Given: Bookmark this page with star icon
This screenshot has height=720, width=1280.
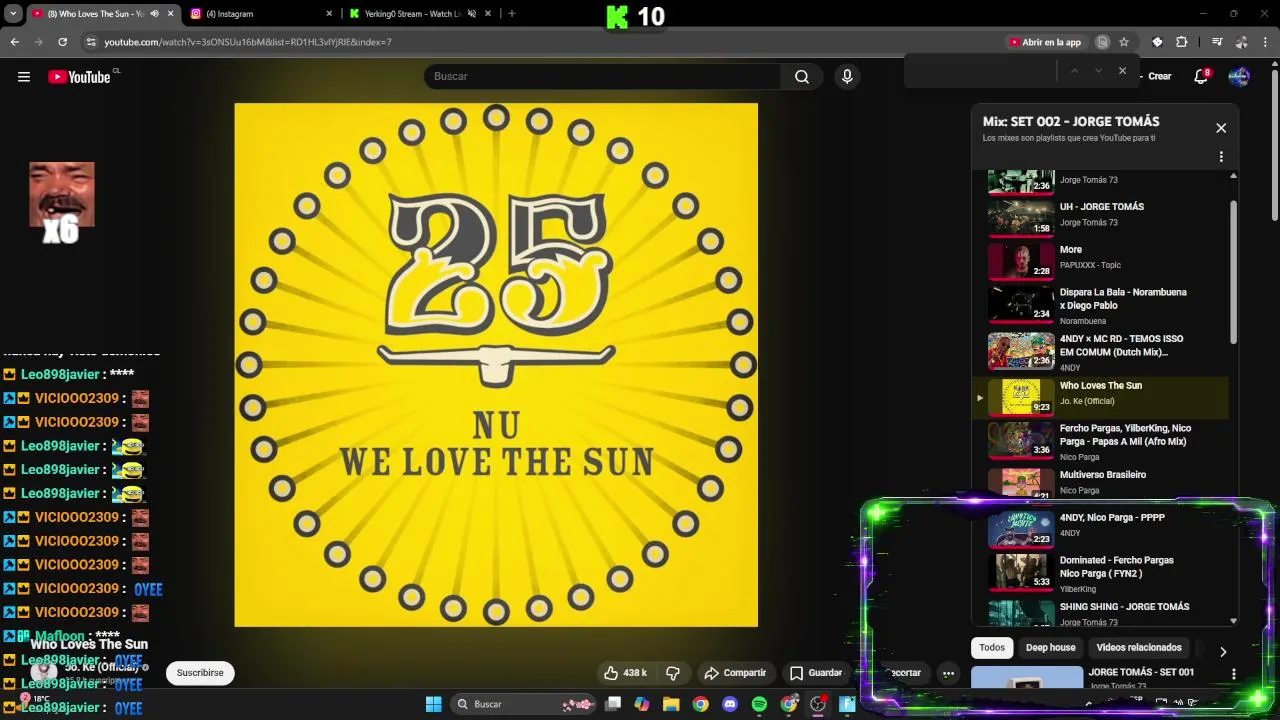Looking at the screenshot, I should click(1124, 42).
